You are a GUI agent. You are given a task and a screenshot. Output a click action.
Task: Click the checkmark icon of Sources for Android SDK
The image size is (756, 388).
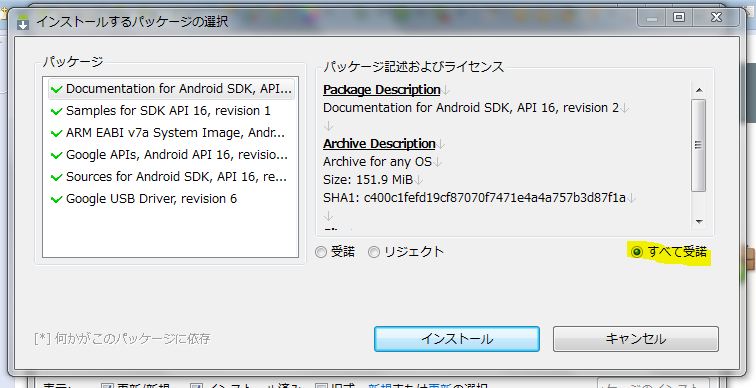pyautogui.click(x=56, y=177)
